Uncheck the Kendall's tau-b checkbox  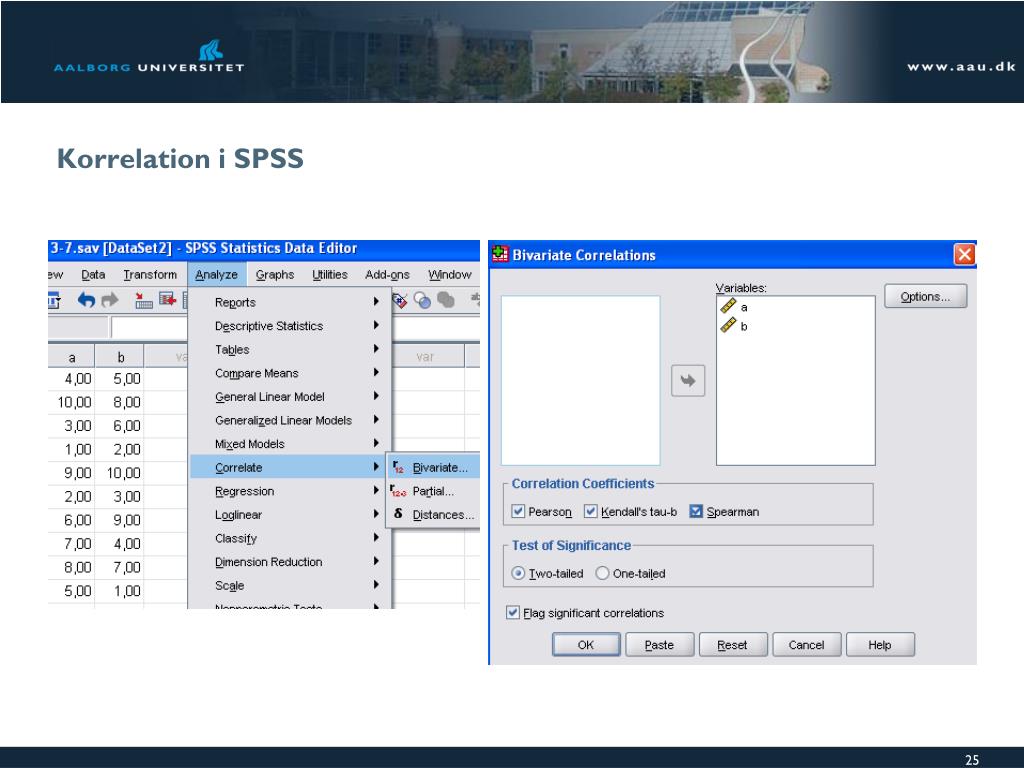[x=591, y=511]
